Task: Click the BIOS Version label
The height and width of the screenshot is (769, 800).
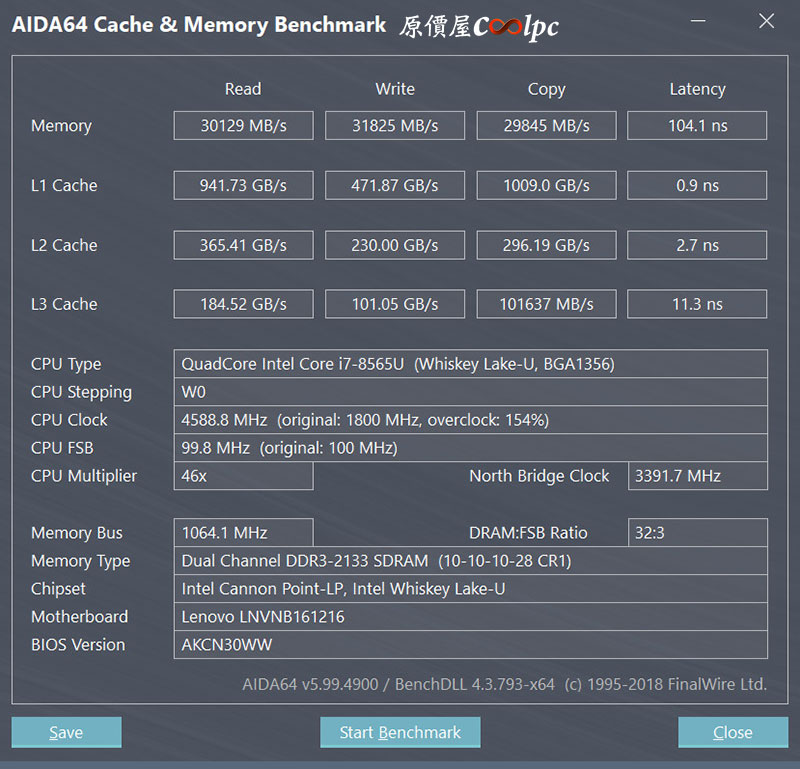Action: [78, 645]
